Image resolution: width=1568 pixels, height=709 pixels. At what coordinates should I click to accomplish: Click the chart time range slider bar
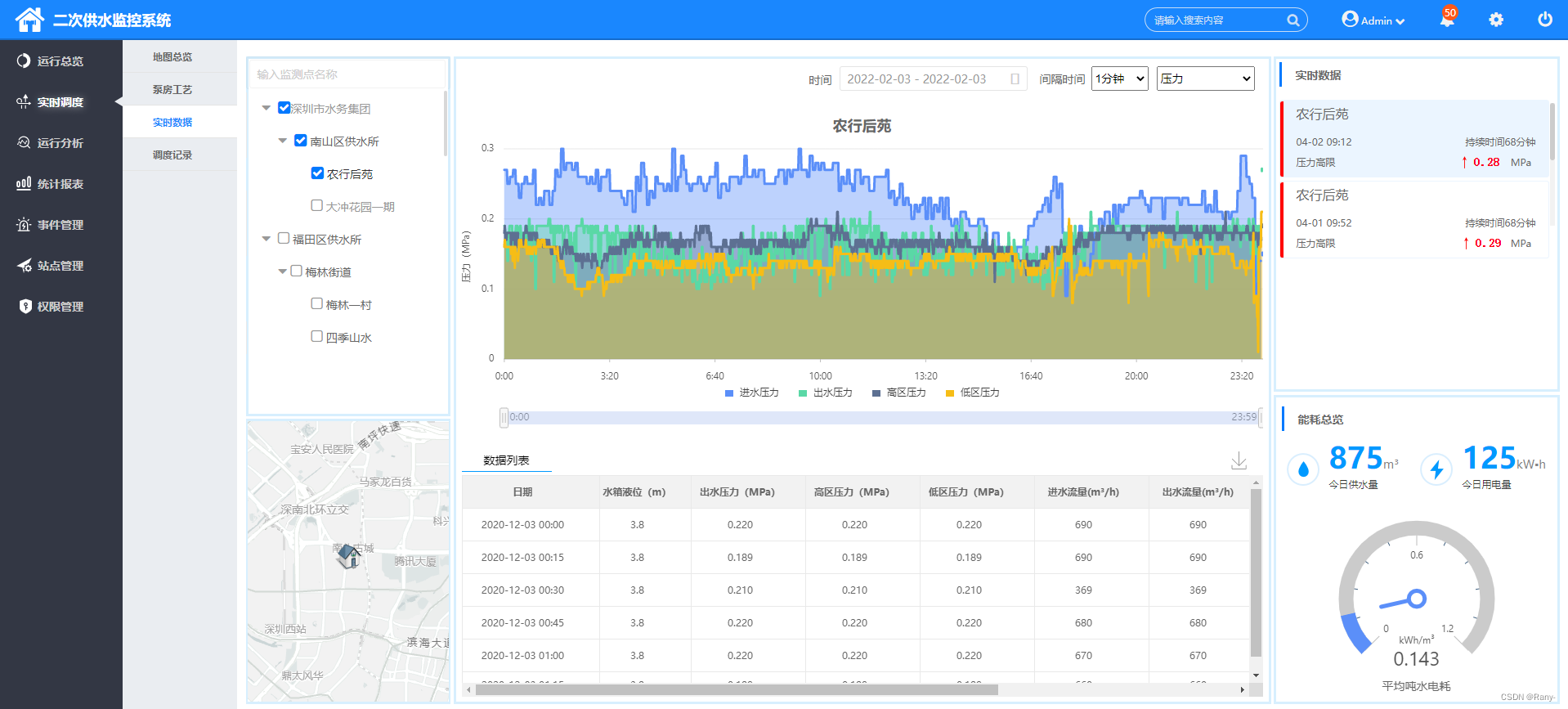[x=882, y=417]
